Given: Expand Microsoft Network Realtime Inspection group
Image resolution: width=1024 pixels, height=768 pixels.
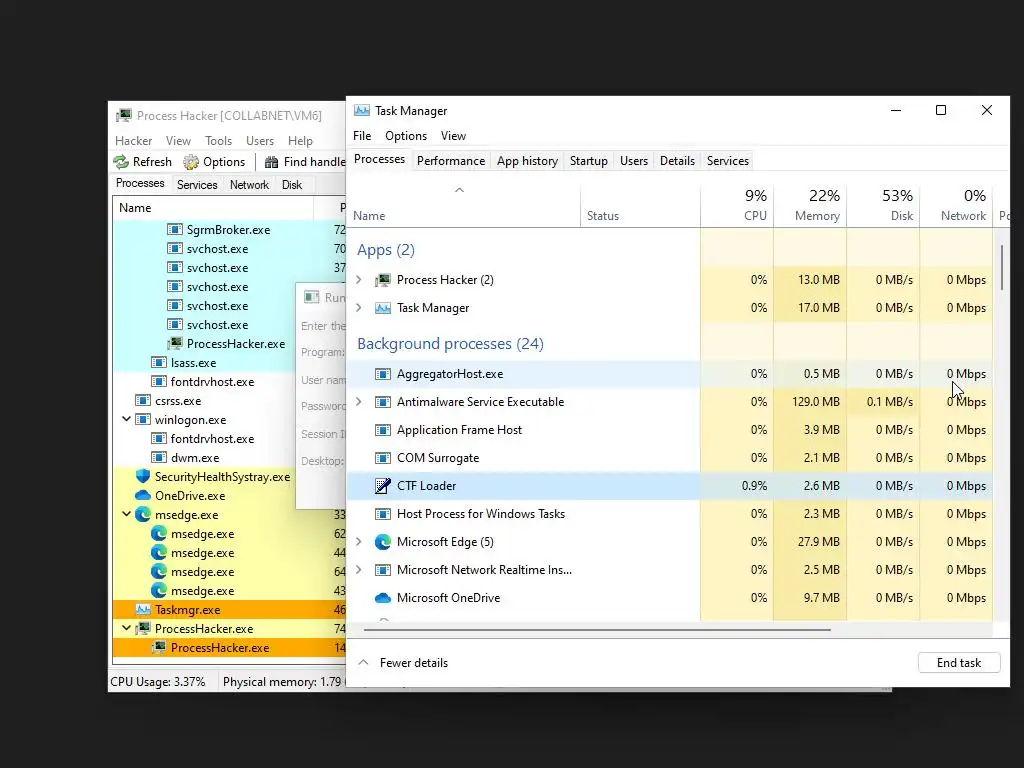Looking at the screenshot, I should coord(359,570).
